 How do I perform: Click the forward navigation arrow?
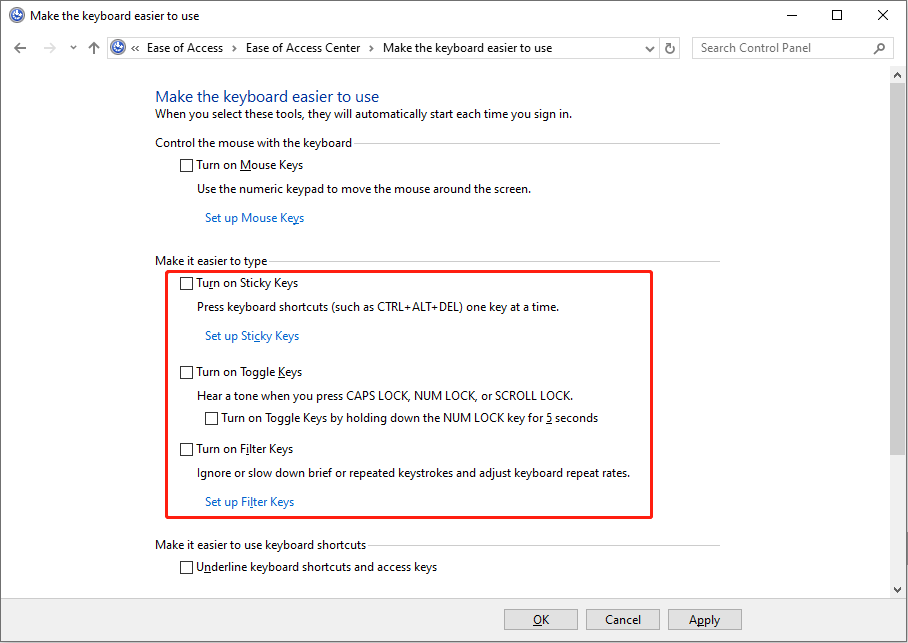47,47
